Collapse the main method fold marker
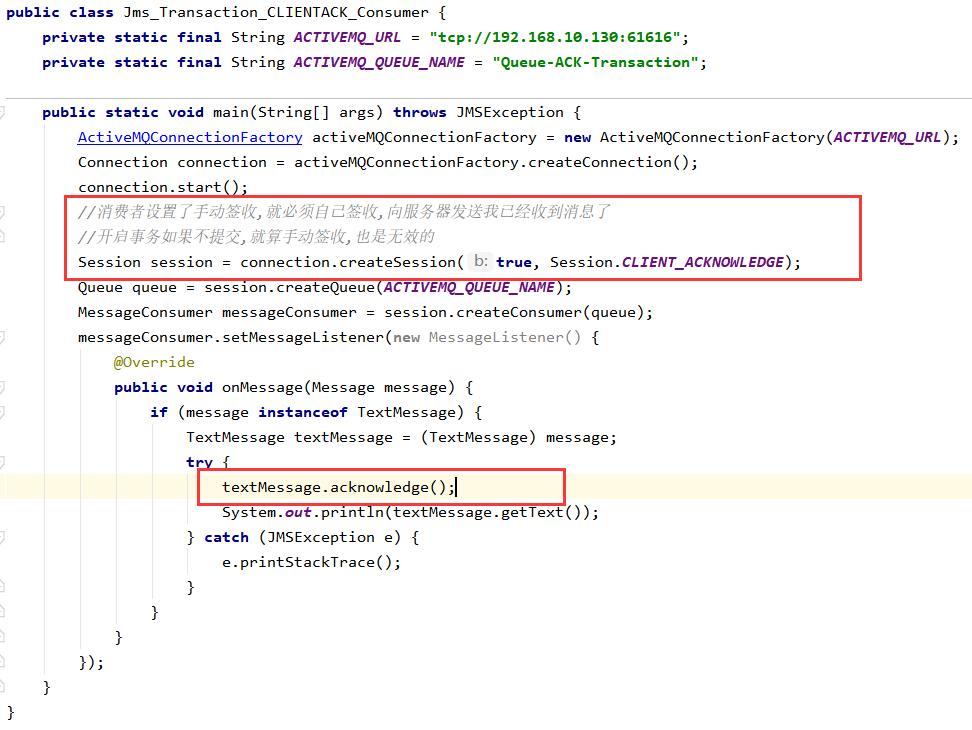972x730 pixels. tap(3, 112)
